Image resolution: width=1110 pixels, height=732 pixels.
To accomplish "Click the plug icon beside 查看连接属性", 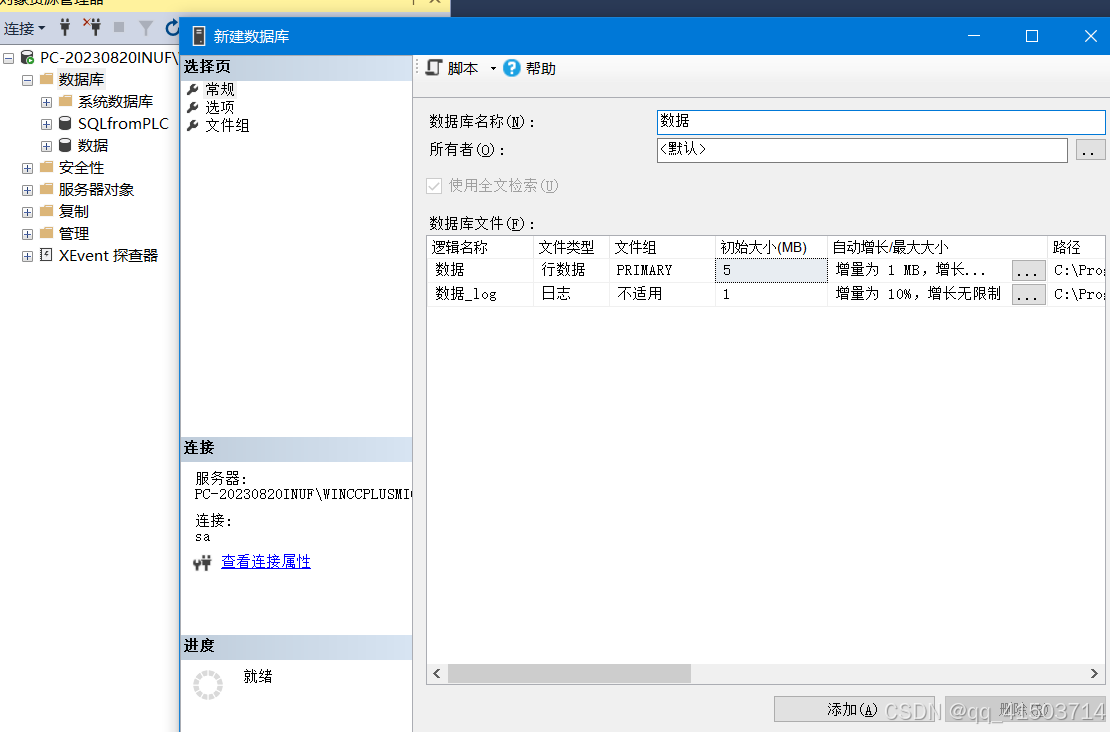I will pos(201,562).
